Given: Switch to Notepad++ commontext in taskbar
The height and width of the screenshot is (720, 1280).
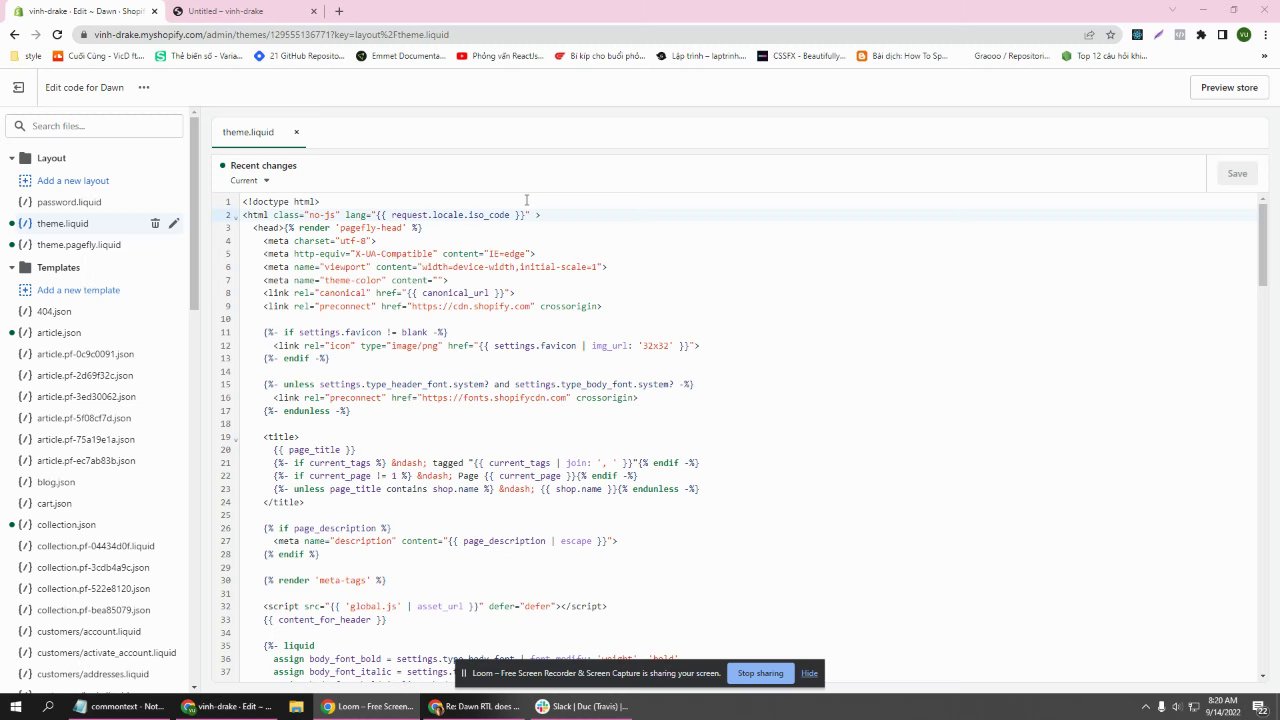Looking at the screenshot, I should point(120,706).
